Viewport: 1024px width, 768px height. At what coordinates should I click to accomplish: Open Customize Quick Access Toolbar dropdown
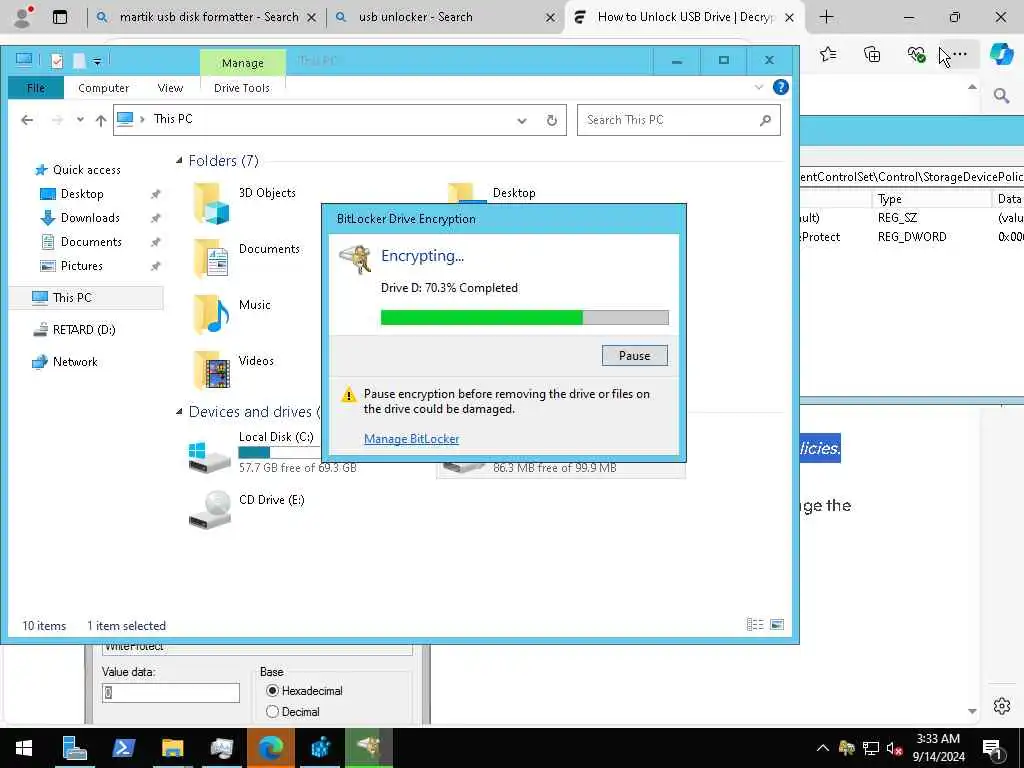tap(97, 61)
